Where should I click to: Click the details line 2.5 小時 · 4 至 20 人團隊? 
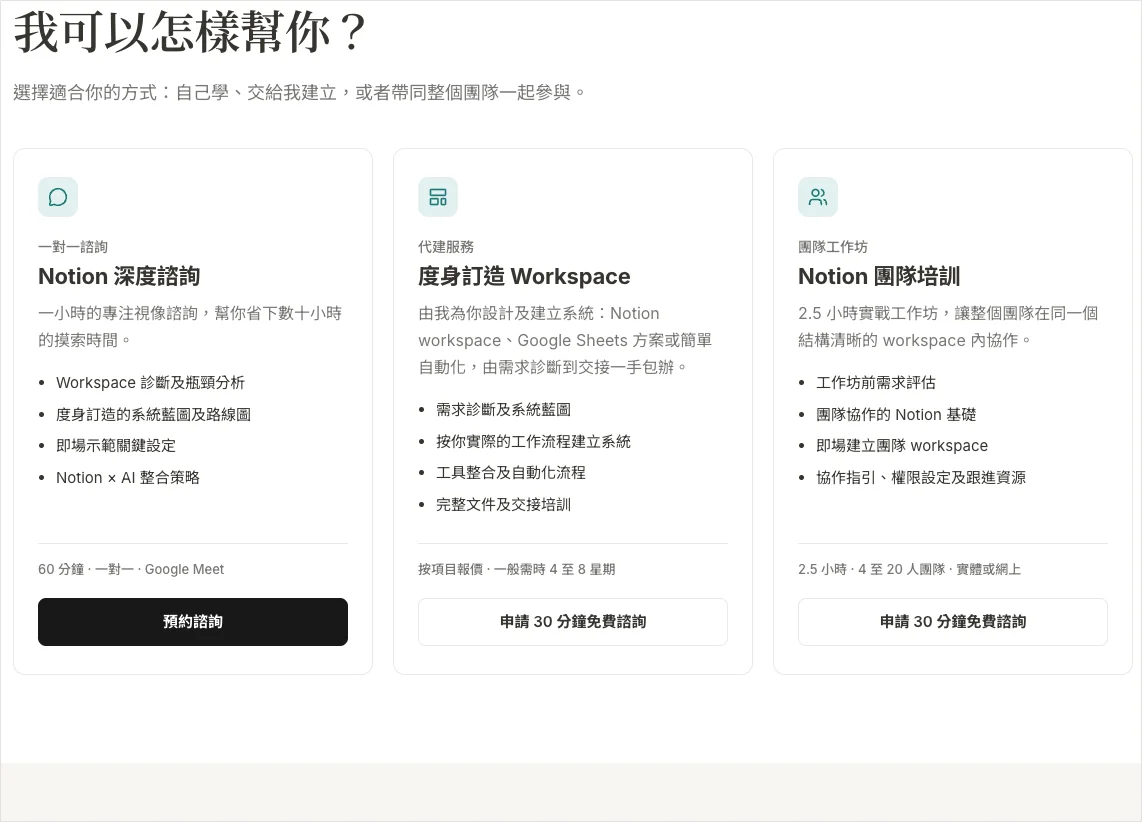tap(909, 569)
